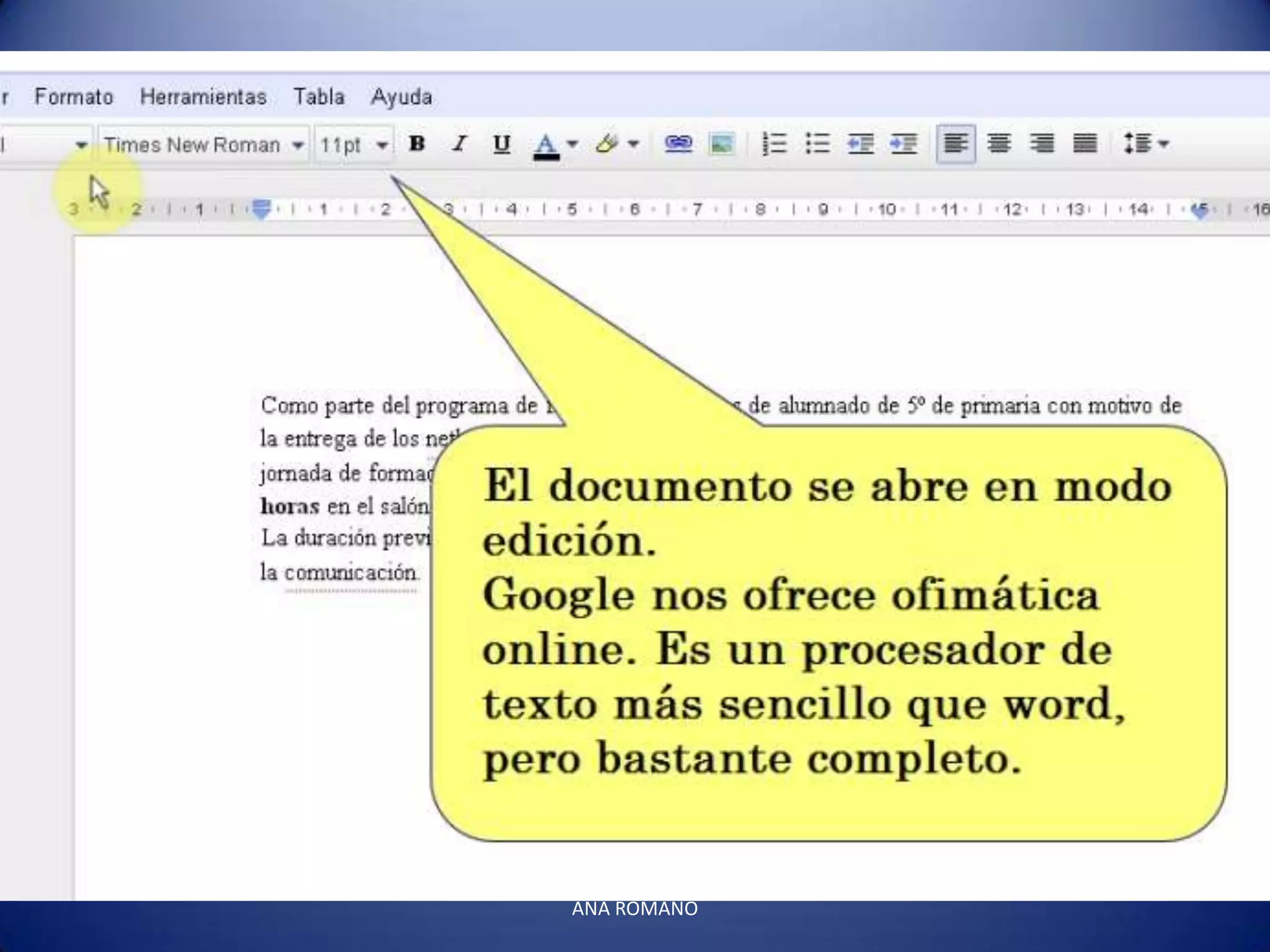
Task: Click the insert image icon
Action: (x=722, y=144)
